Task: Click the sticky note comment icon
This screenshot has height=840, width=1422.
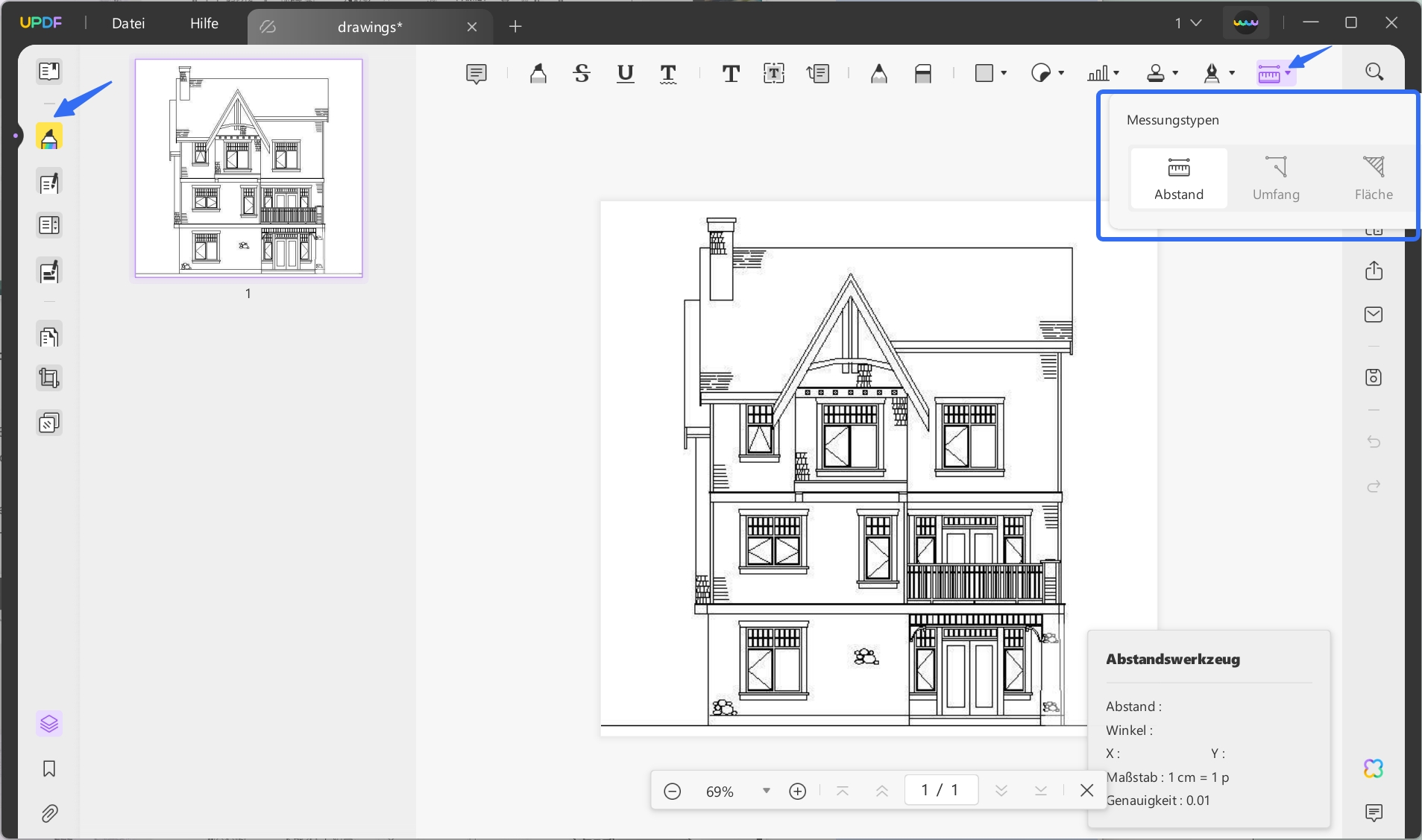Action: (476, 73)
